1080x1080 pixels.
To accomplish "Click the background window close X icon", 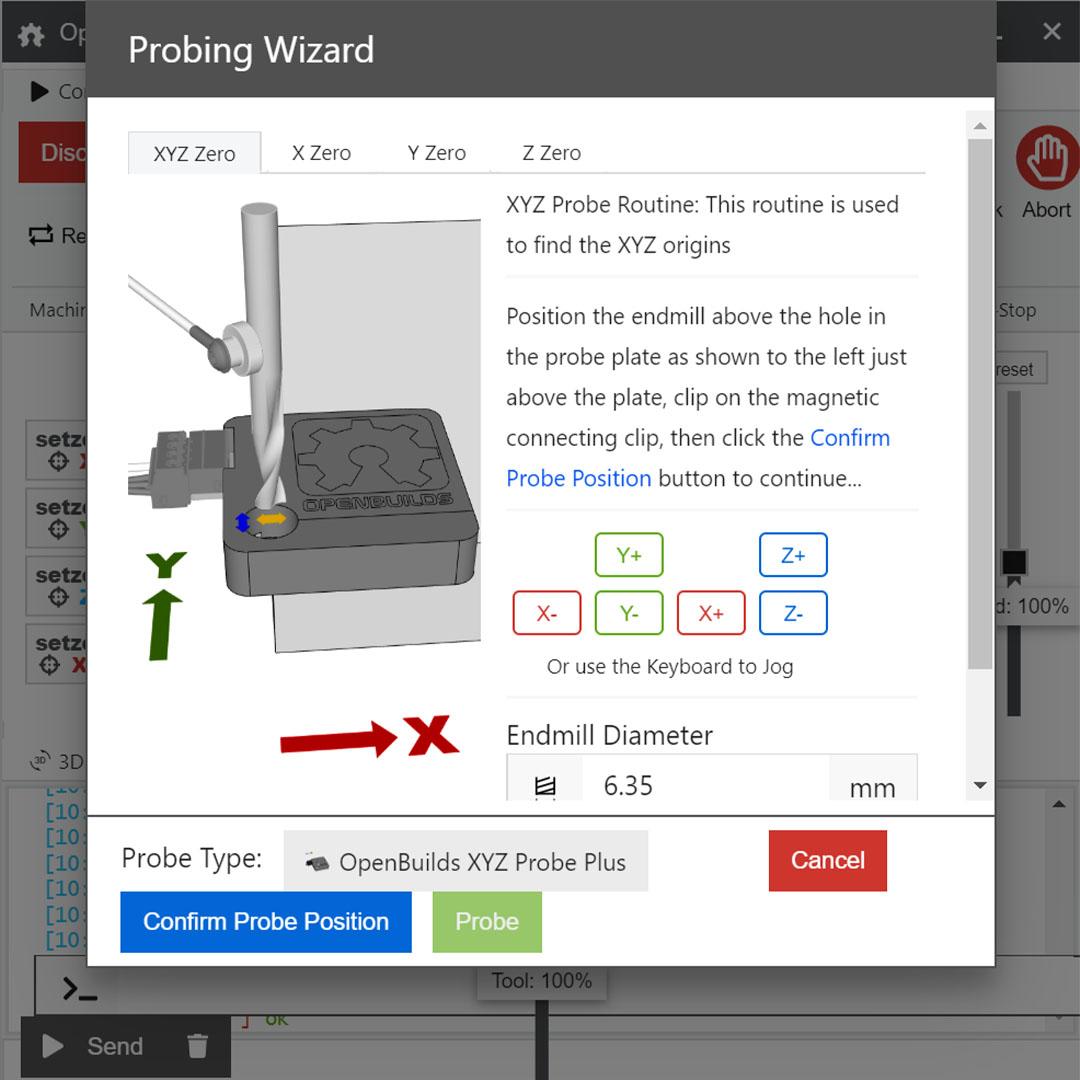I will pos(1052,31).
